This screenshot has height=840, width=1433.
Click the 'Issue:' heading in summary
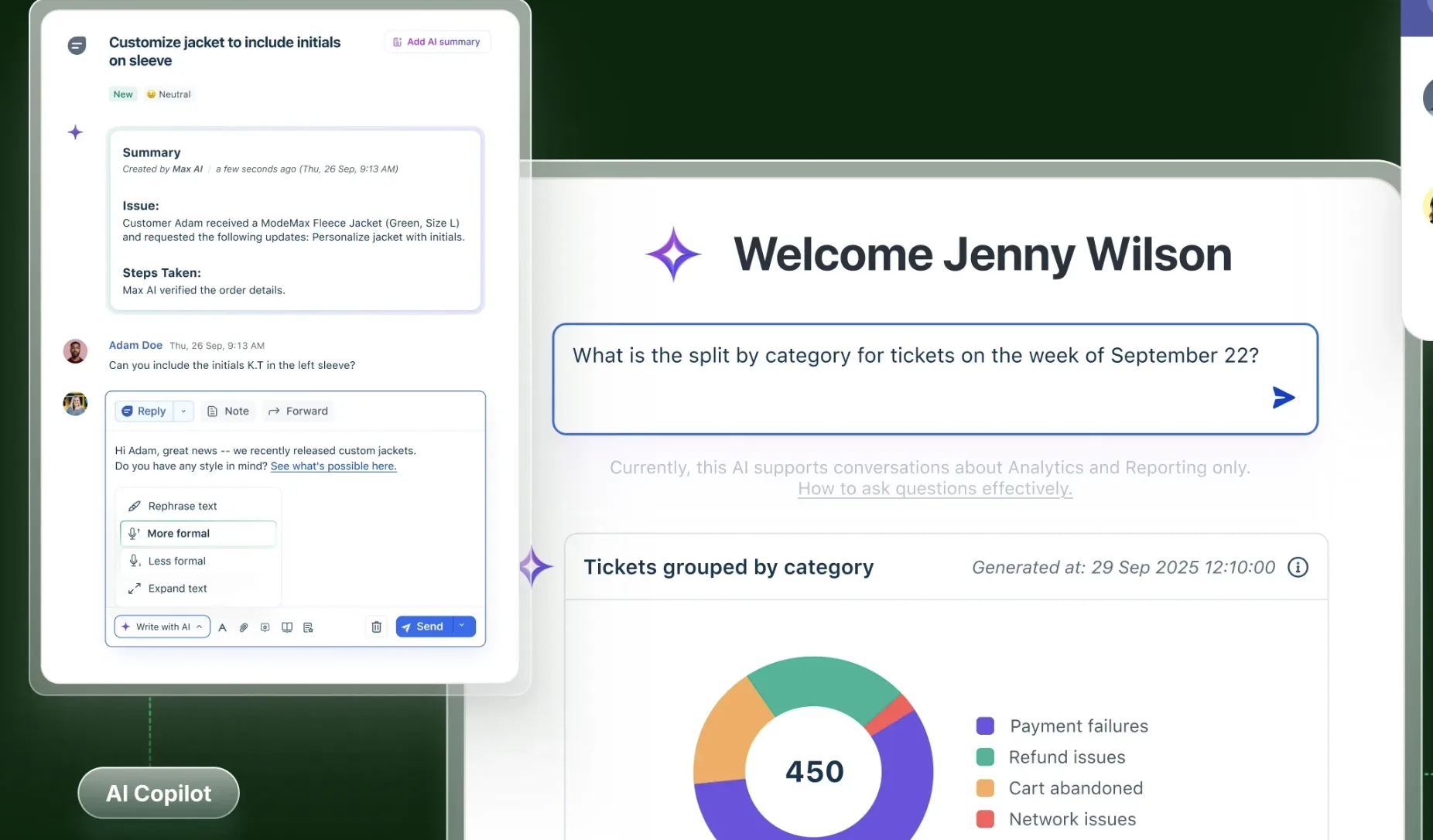coord(141,206)
